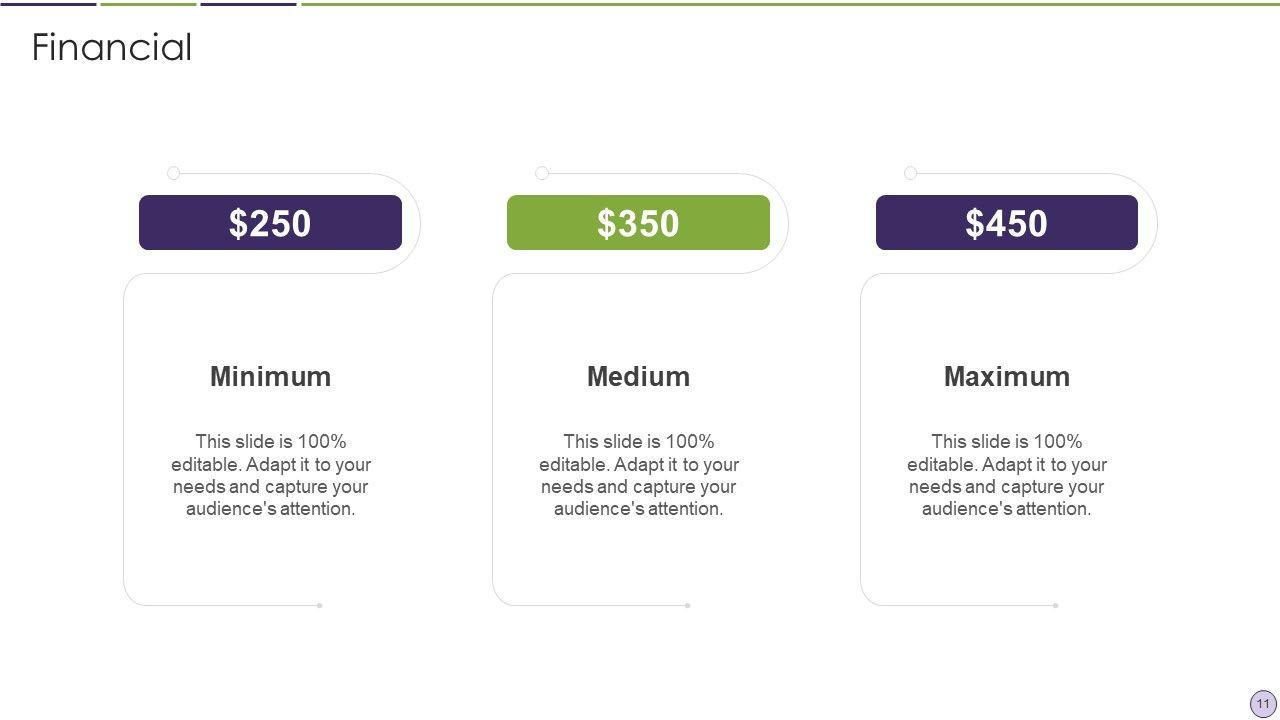The width and height of the screenshot is (1280, 720).
Task: Click the description paragraph under Medium
Action: 638,475
